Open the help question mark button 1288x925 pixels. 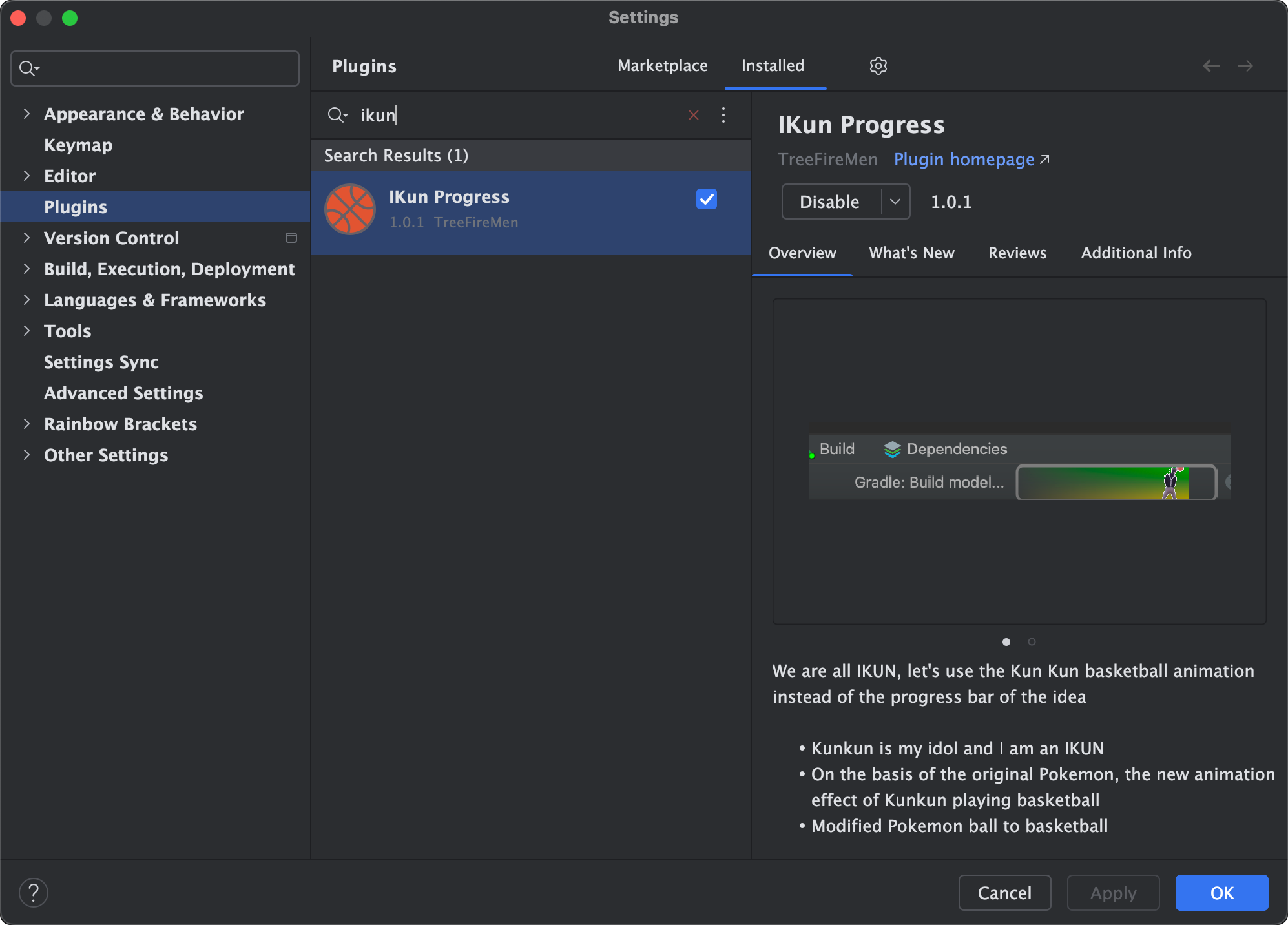coord(34,893)
